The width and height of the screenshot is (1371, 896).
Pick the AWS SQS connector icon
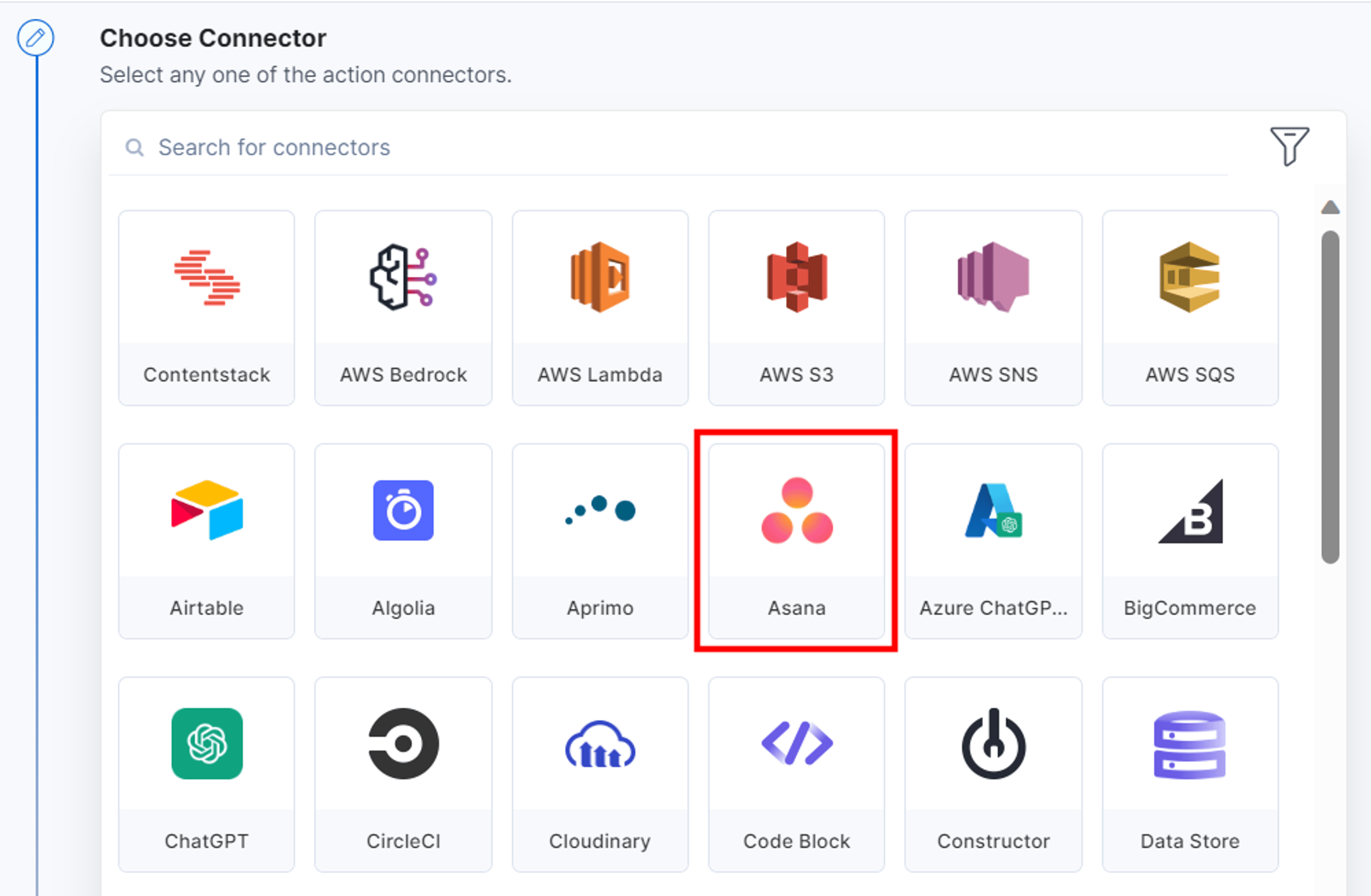(x=1190, y=278)
